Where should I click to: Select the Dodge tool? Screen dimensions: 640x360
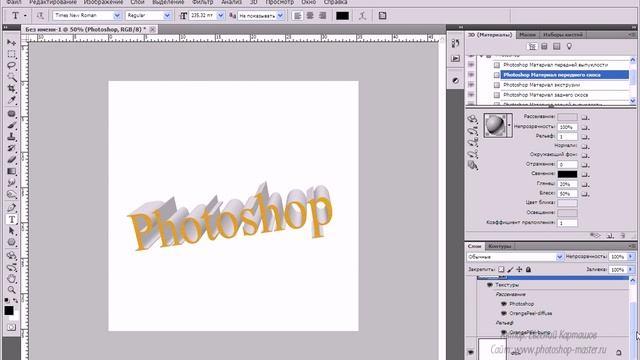[11, 194]
